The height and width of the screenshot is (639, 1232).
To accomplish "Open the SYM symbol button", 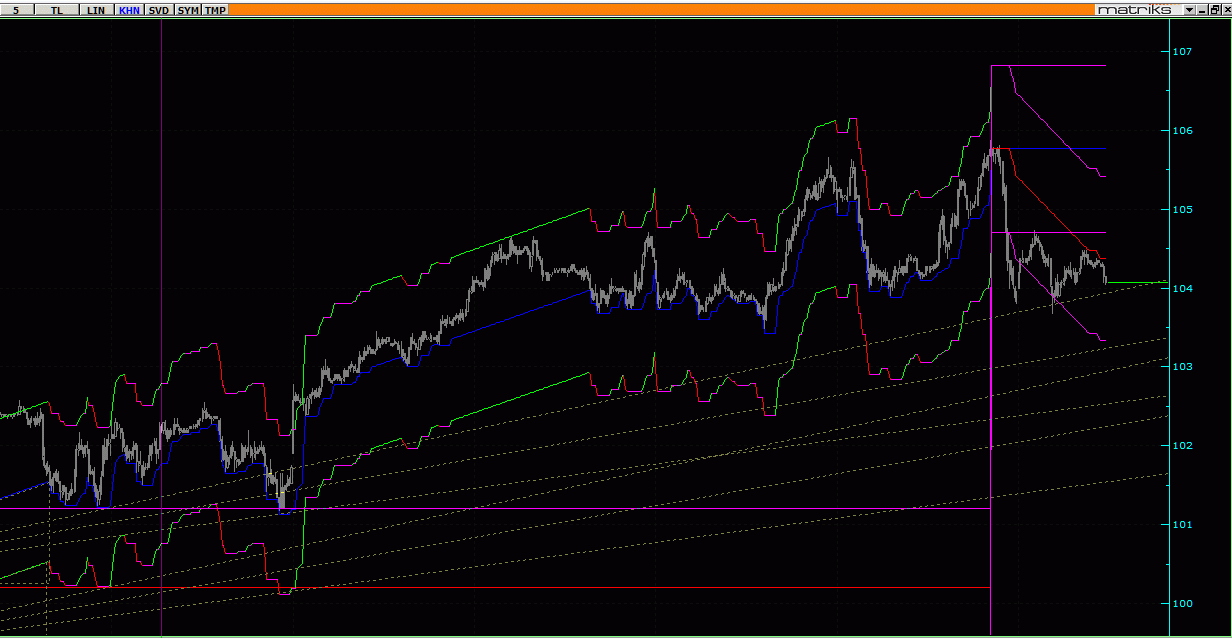I will (188, 10).
